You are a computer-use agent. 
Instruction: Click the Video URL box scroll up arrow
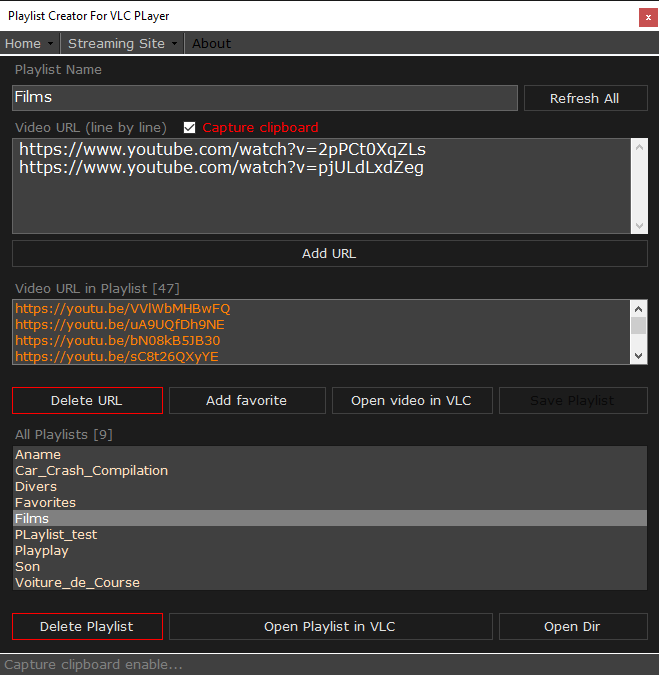[x=639, y=148]
